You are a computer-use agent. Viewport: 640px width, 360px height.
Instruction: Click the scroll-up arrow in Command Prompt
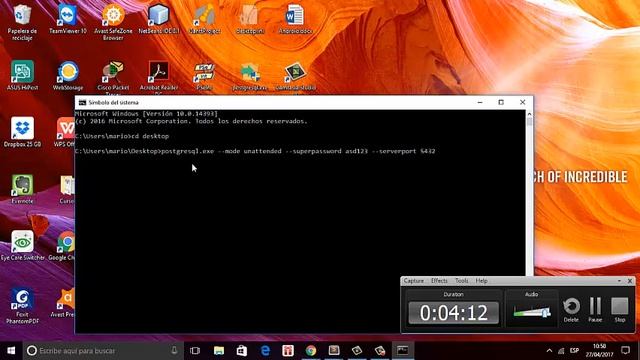coord(529,114)
